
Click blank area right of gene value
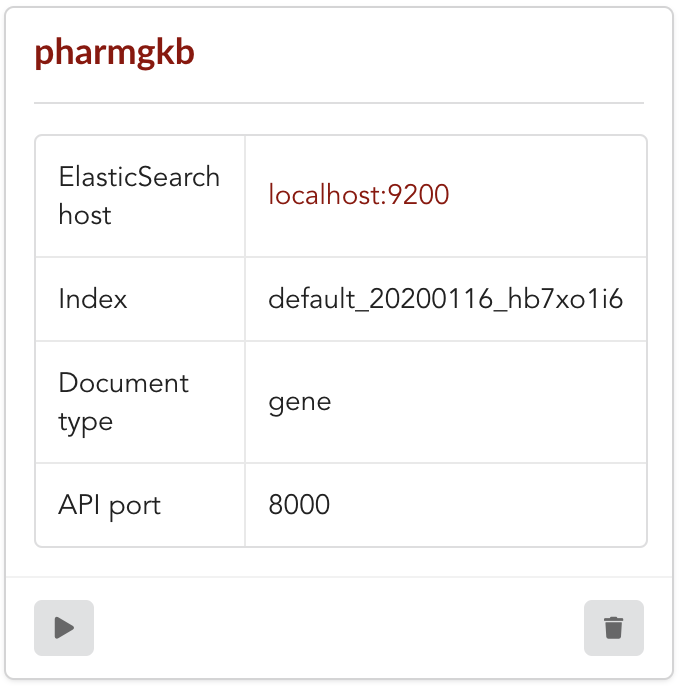coord(488,402)
